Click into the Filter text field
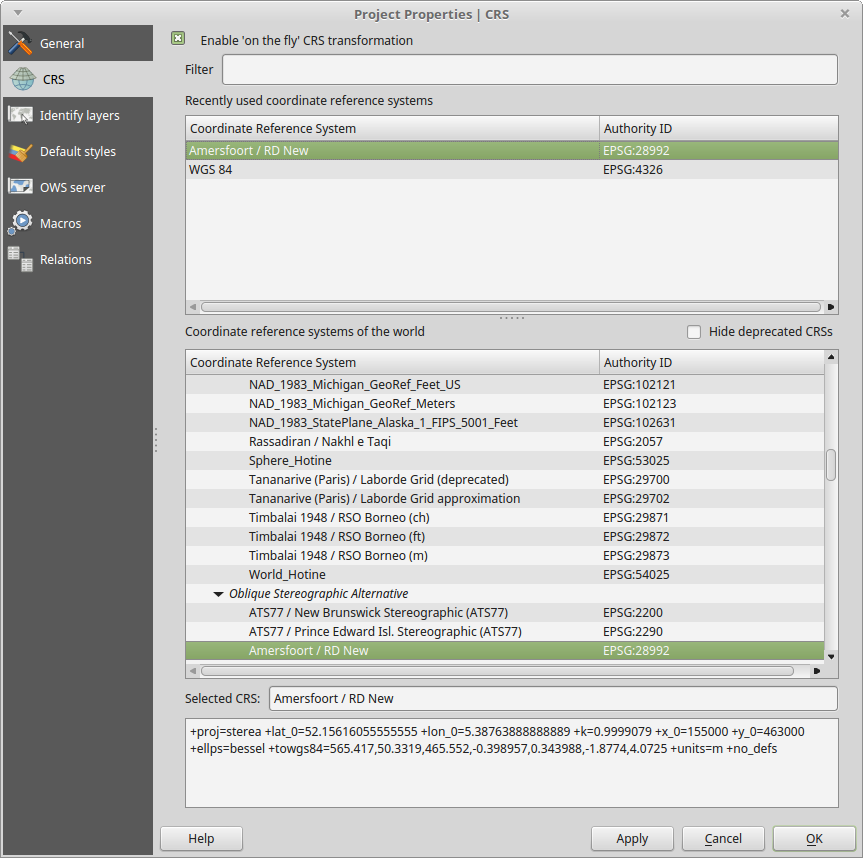Image resolution: width=863 pixels, height=858 pixels. pyautogui.click(x=529, y=70)
